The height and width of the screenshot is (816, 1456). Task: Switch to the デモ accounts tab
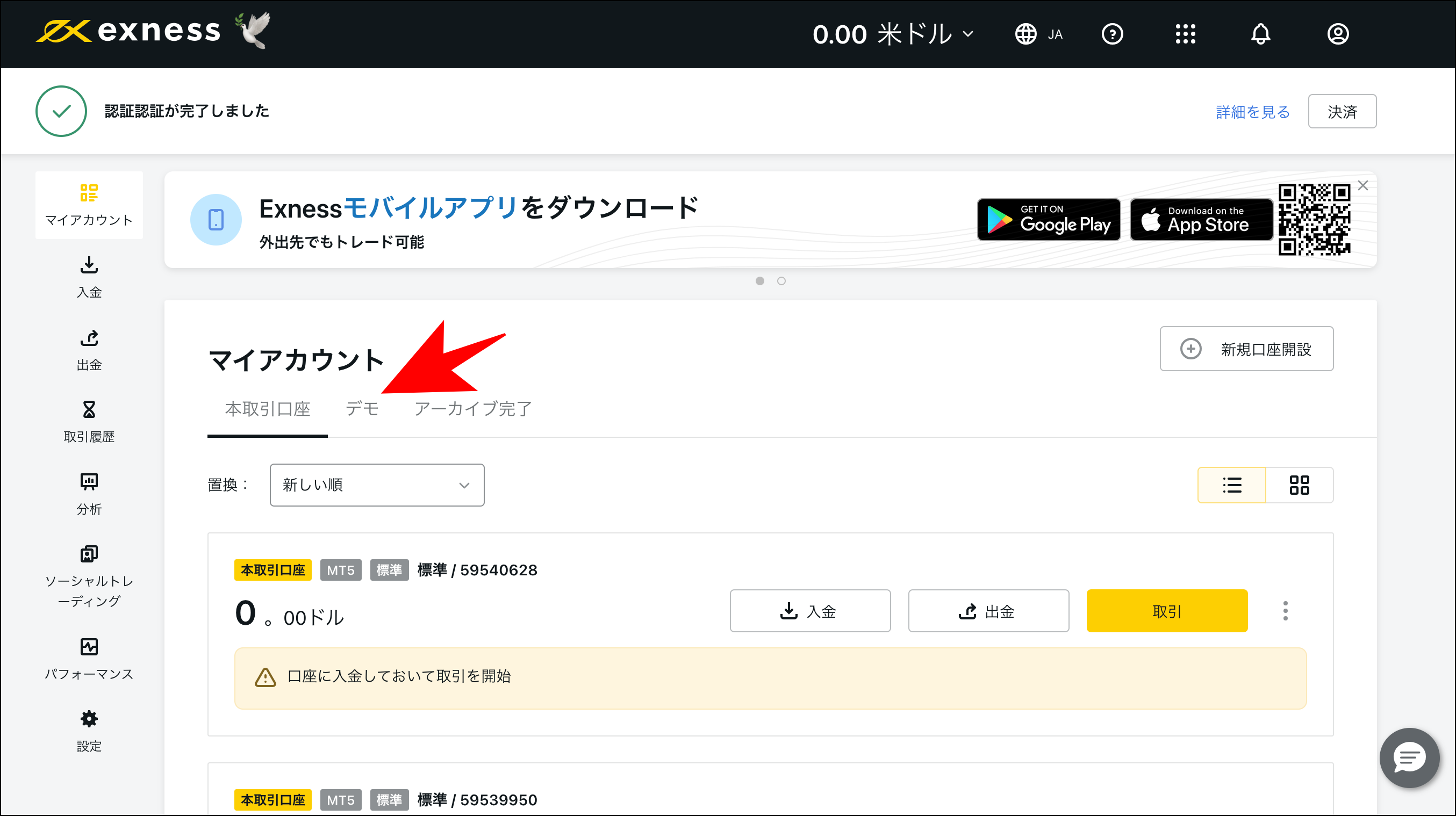pos(363,409)
